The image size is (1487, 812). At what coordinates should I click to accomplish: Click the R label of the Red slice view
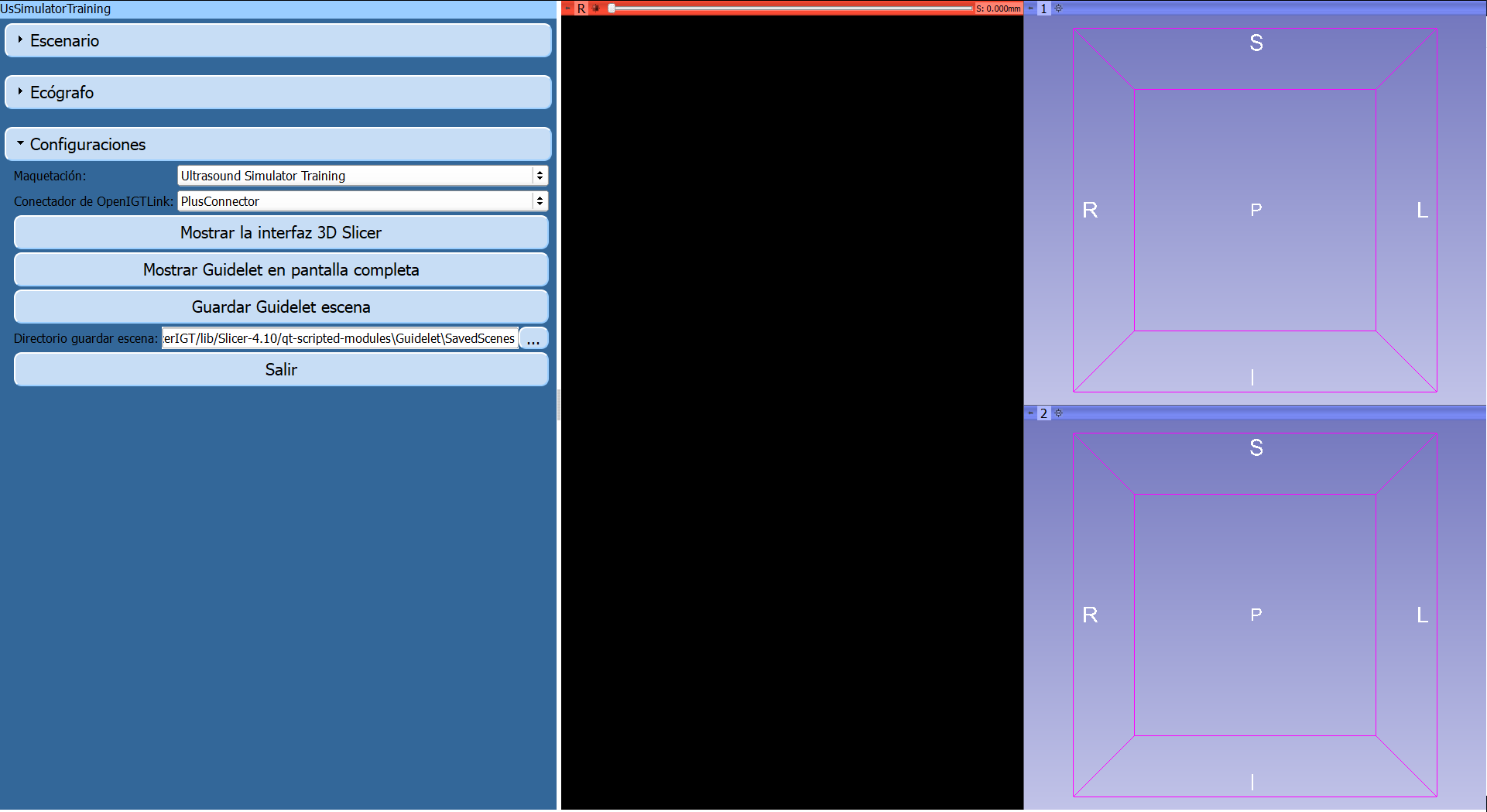pos(581,9)
